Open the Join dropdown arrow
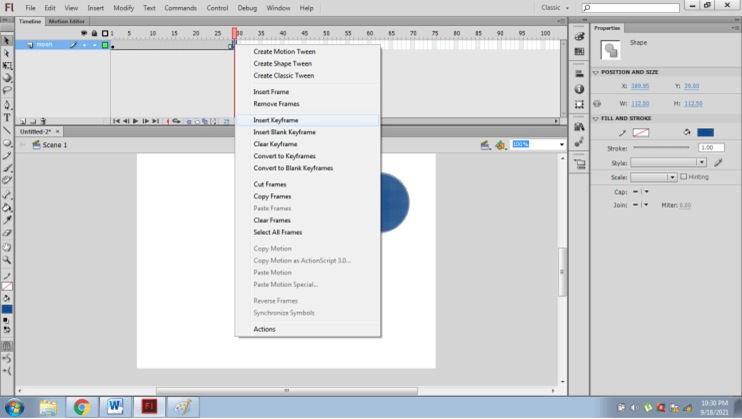The height and width of the screenshot is (419, 742). click(x=646, y=205)
